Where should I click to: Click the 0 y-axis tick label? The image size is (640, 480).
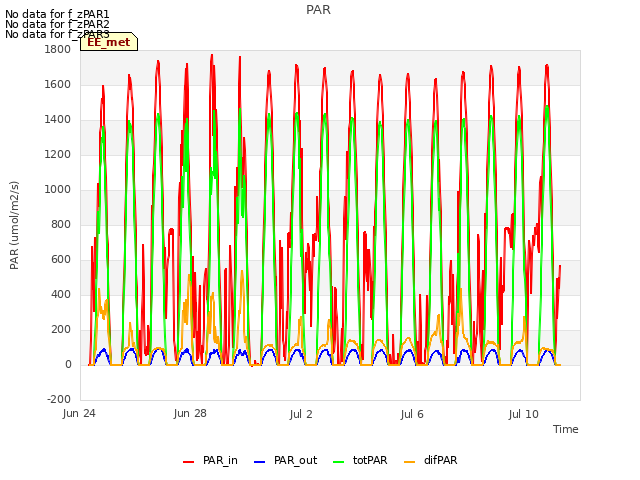[x=68, y=364]
